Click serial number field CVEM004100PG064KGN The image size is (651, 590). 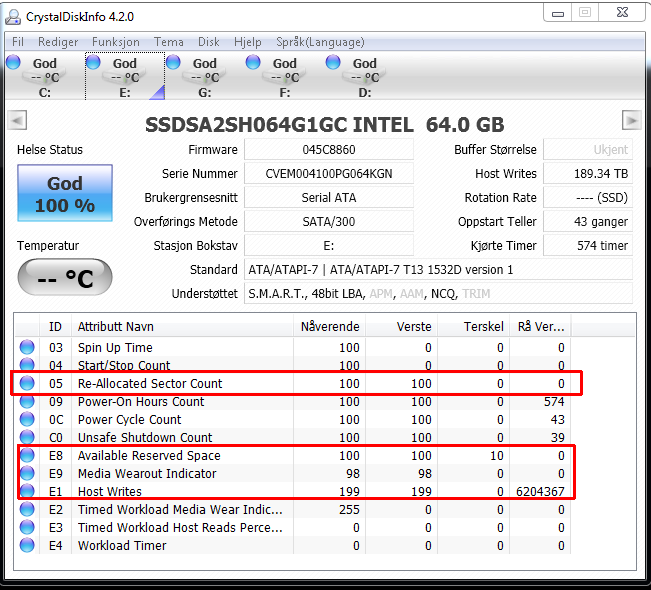(329, 174)
